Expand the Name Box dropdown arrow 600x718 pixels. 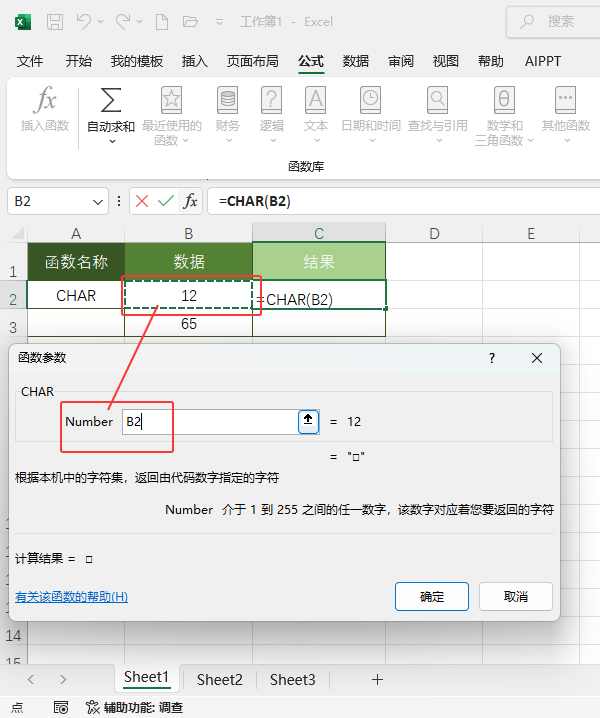pyautogui.click(x=98, y=202)
